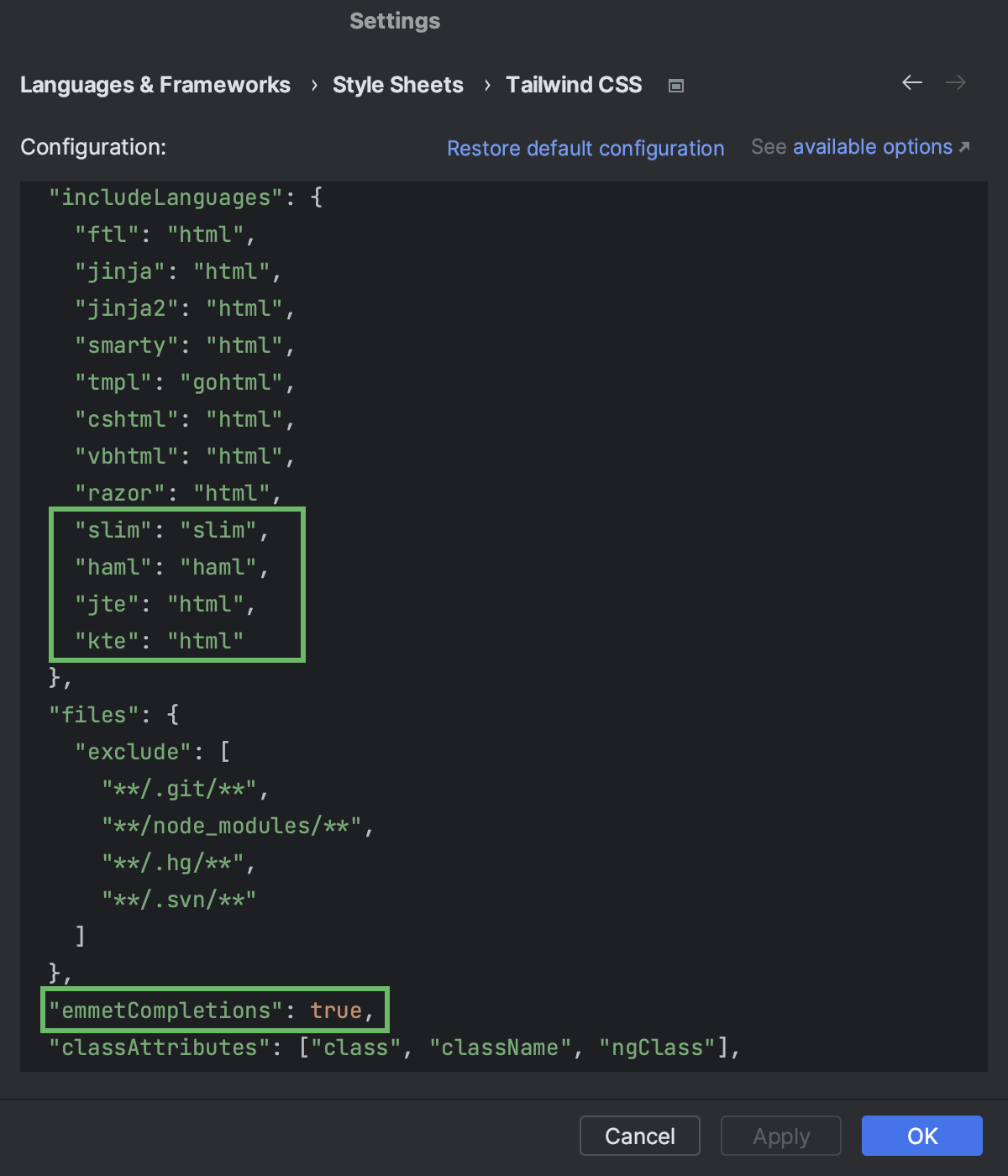
Task: Click the small icon beside Tailwind CSS breadcrumb
Action: 676,85
